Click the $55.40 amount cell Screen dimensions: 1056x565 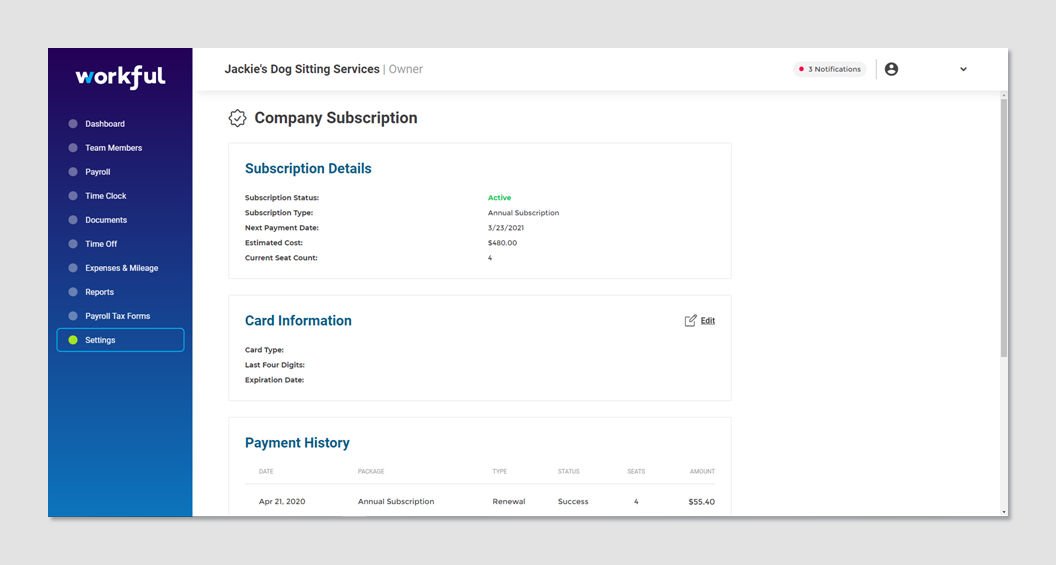tap(701, 502)
